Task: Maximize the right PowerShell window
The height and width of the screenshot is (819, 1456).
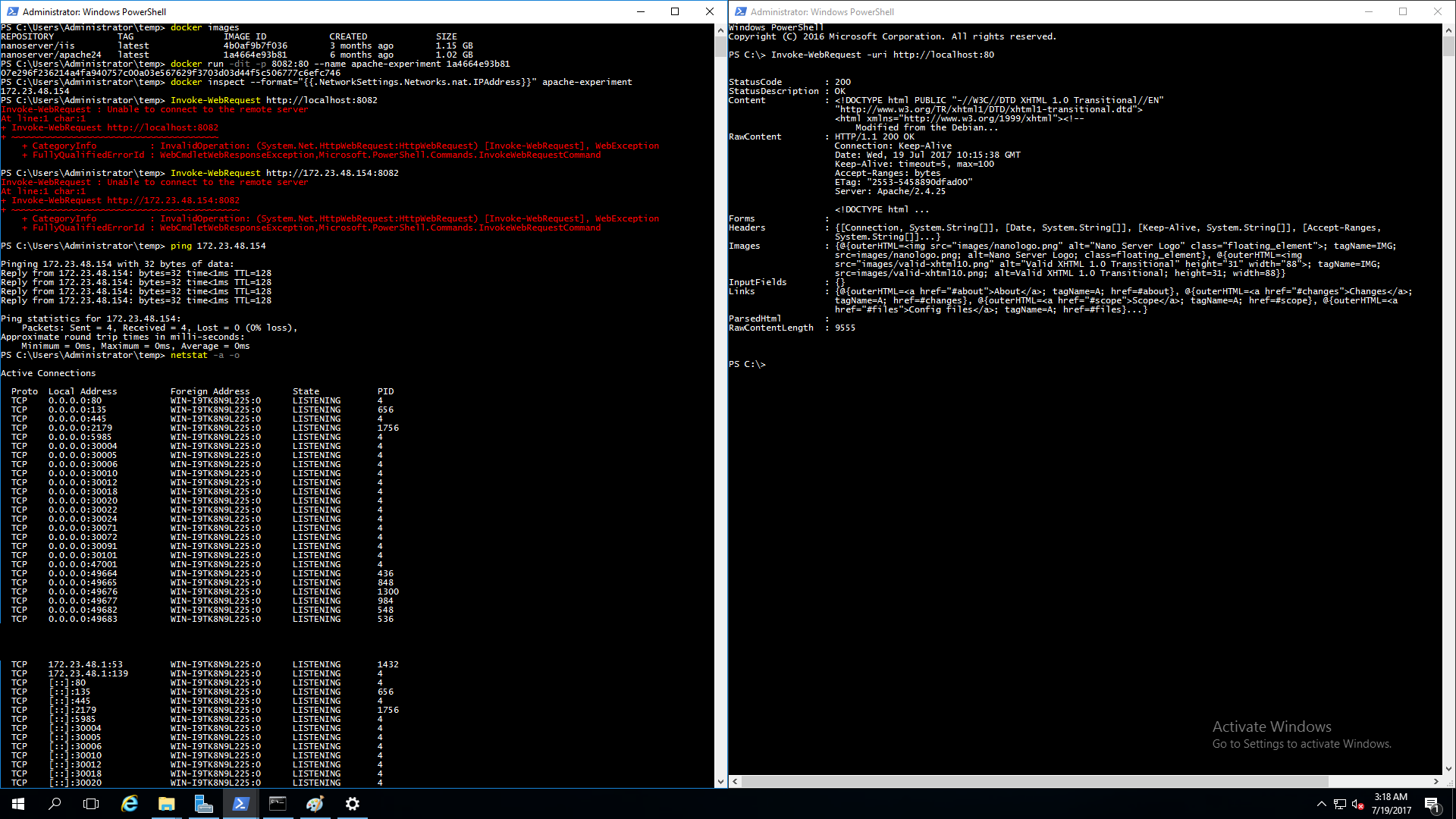Action: [x=1403, y=11]
